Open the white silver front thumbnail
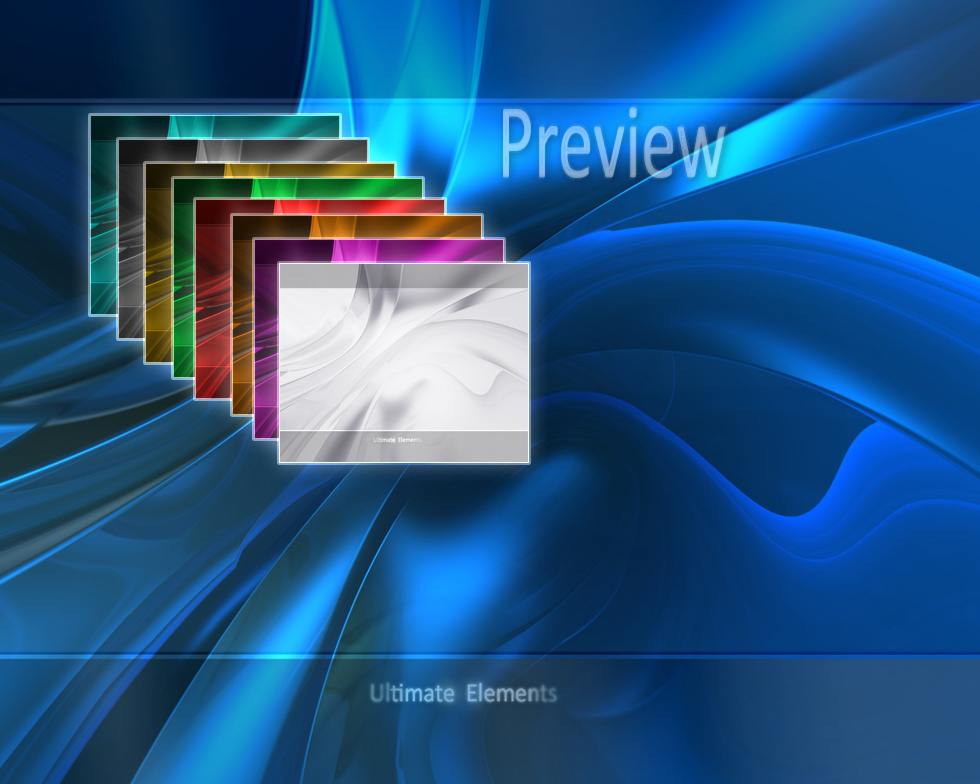The height and width of the screenshot is (784, 980). point(404,363)
